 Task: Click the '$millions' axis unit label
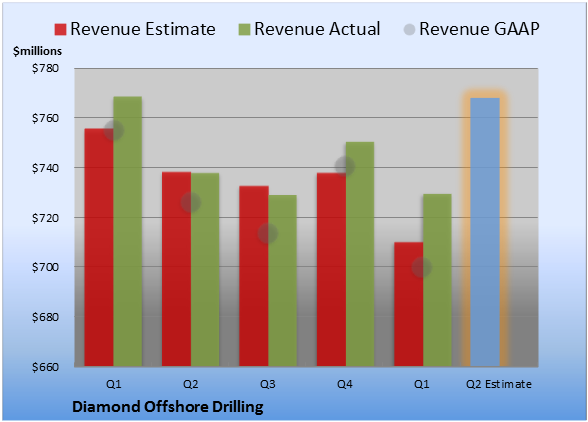pos(38,51)
